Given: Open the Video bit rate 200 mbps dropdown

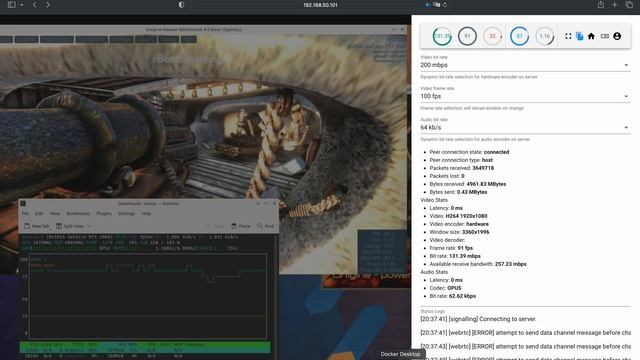Looking at the screenshot, I should (x=525, y=65).
